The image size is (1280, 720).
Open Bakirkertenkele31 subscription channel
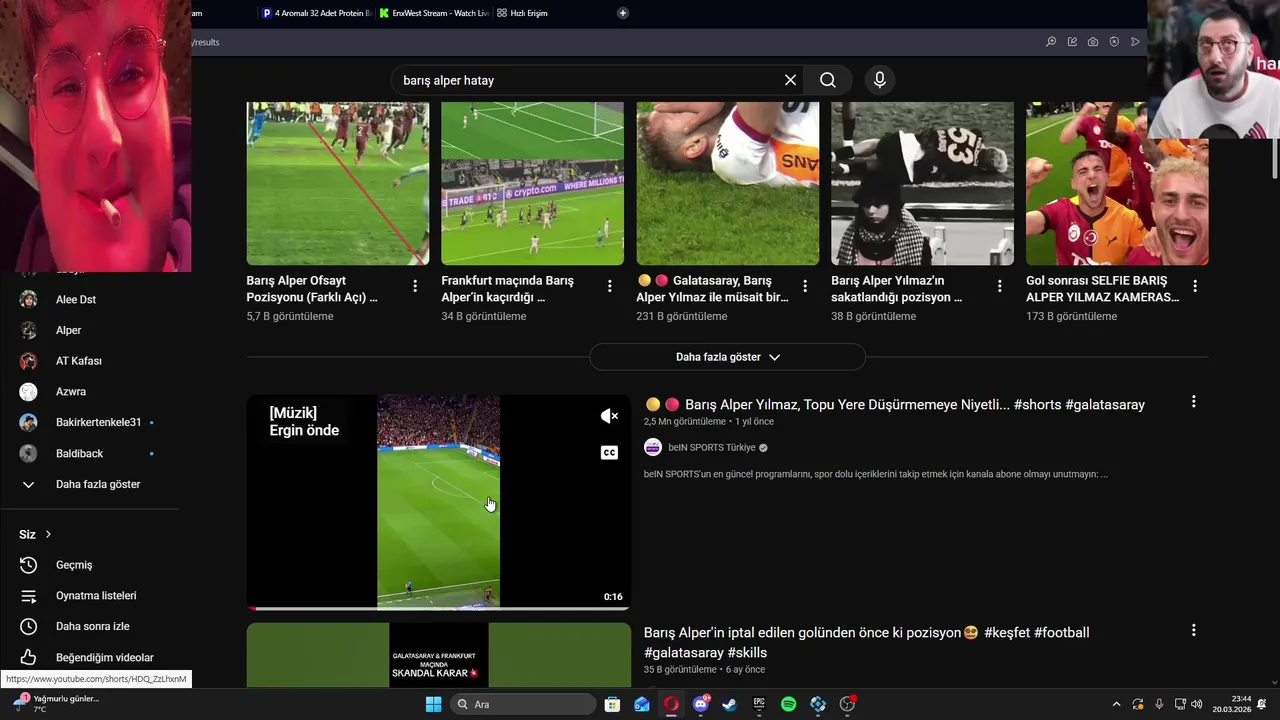pyautogui.click(x=98, y=422)
